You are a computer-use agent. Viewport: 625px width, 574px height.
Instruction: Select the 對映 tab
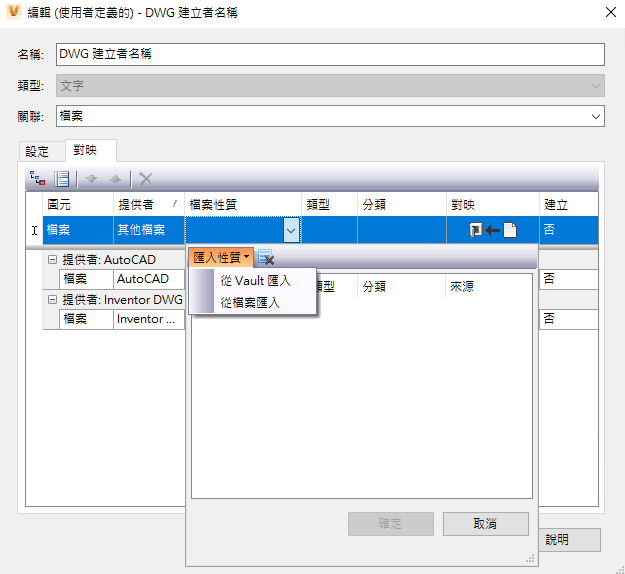(90, 150)
